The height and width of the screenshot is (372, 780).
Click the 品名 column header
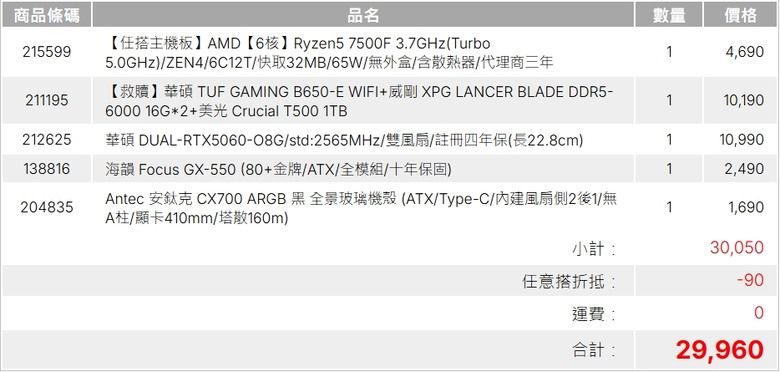click(x=363, y=15)
